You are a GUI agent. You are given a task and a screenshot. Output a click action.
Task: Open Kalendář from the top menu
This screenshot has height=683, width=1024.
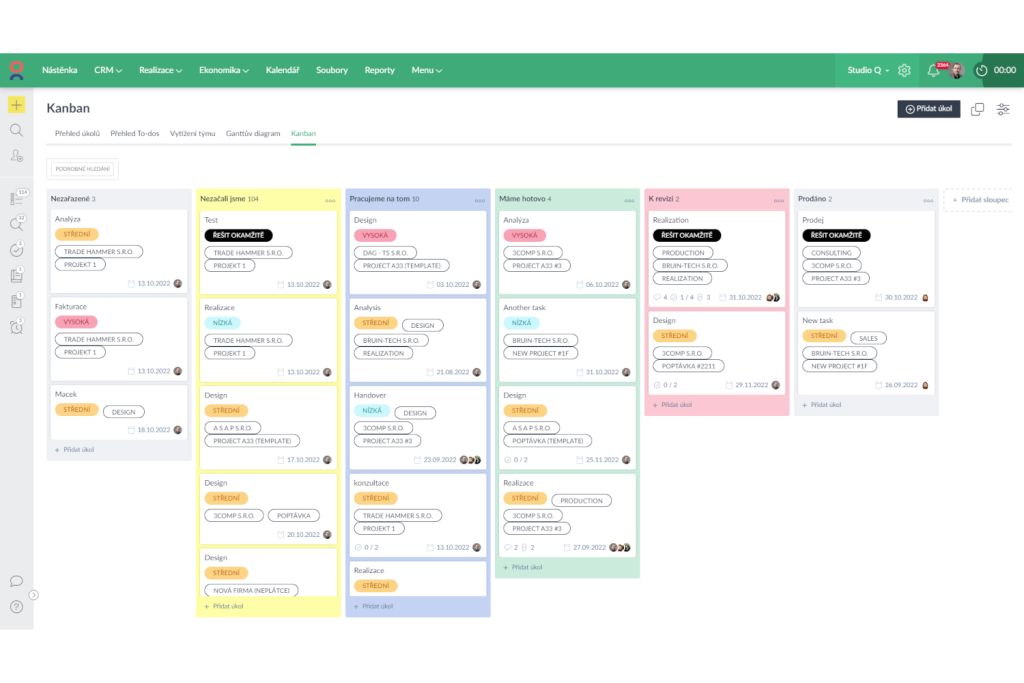click(x=282, y=71)
